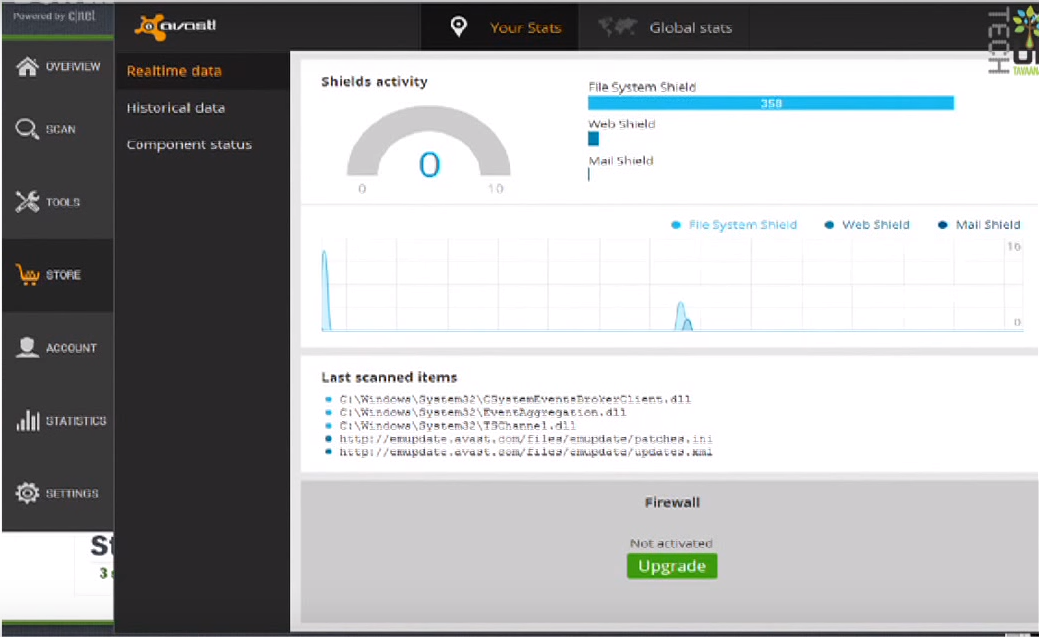Click the CSystemEventsBrokerClient.dll scanned item
This screenshot has width=1039, height=637.
[x=515, y=399]
